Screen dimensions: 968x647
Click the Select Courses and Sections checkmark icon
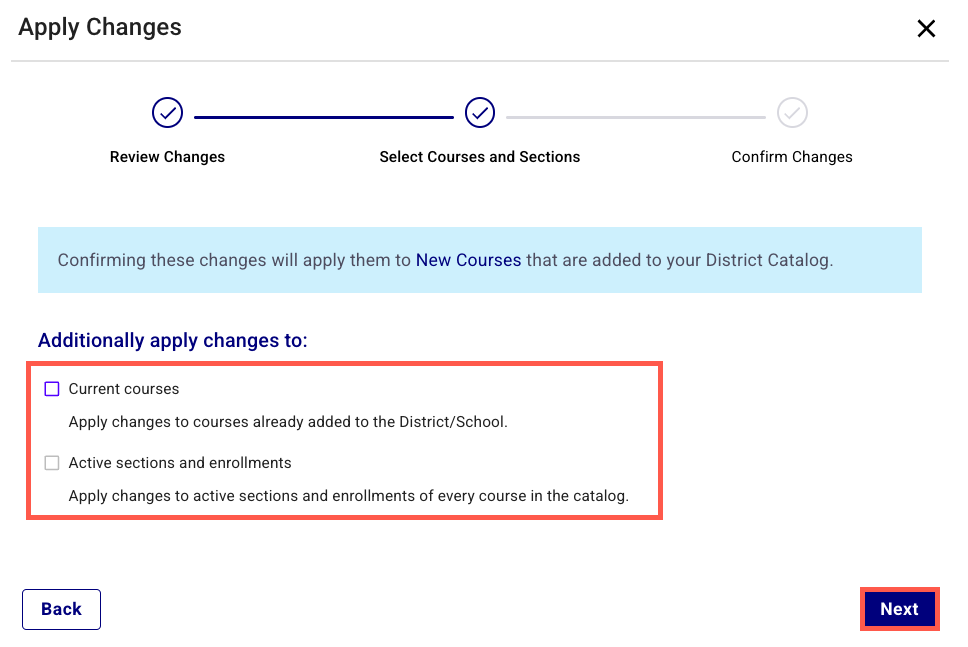pos(480,113)
